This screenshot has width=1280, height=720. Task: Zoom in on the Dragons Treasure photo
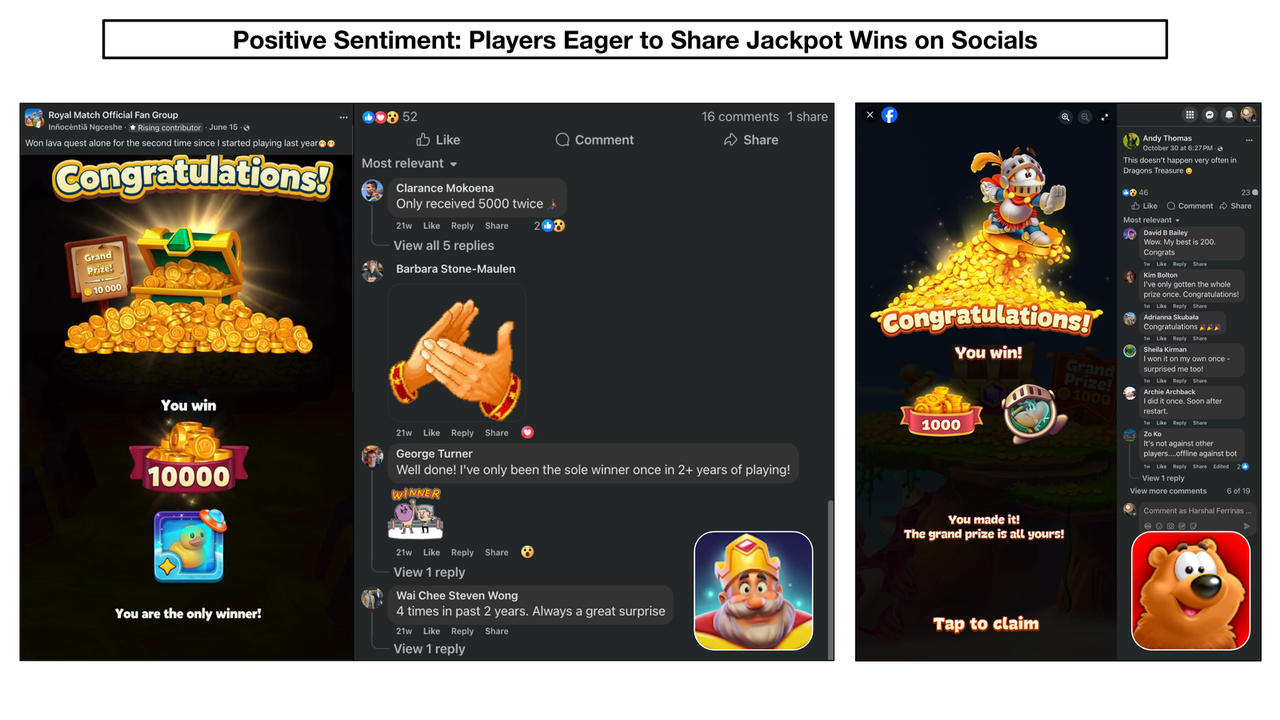coord(1066,117)
